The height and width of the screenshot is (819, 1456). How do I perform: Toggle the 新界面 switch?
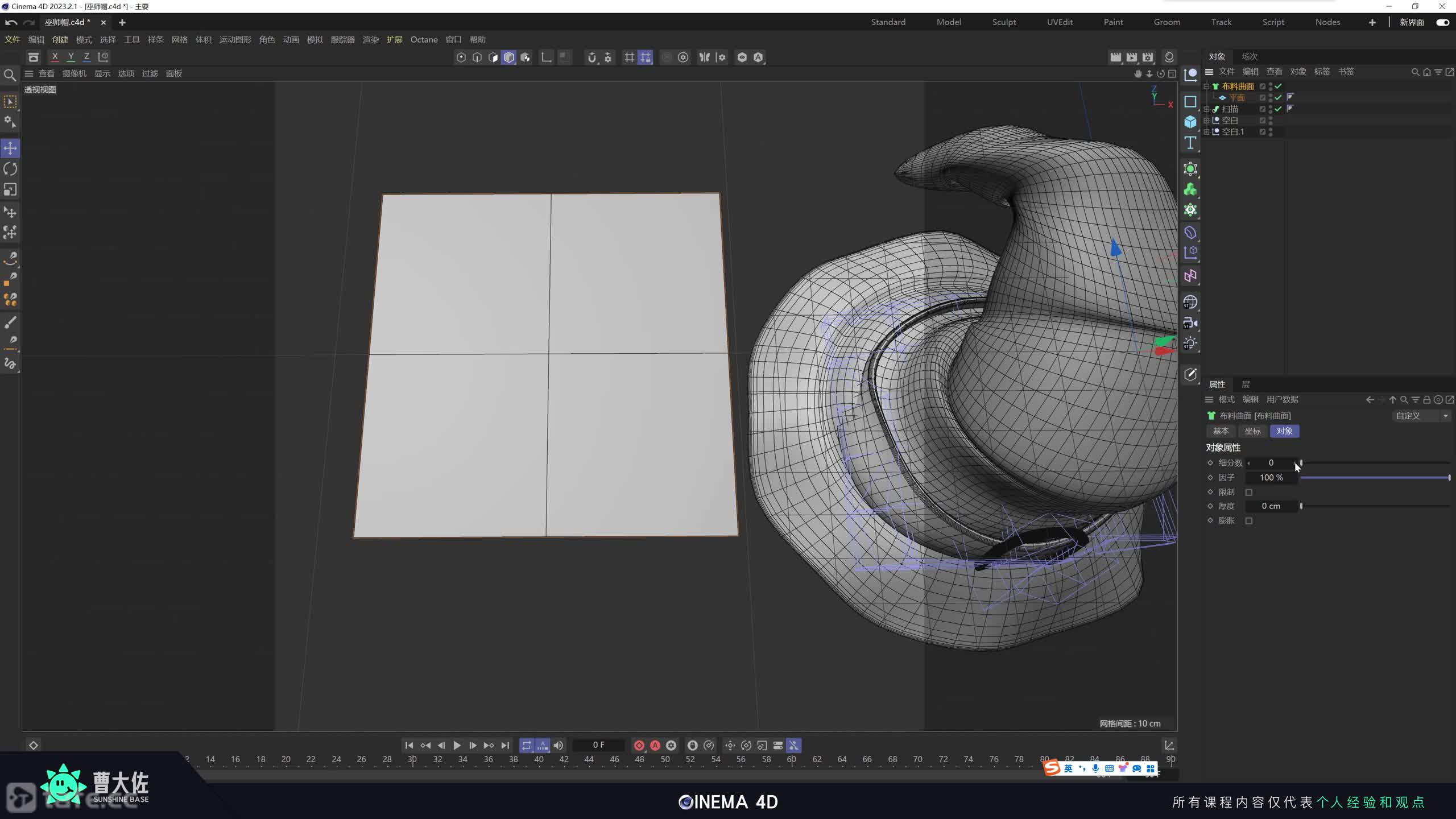1442,22
